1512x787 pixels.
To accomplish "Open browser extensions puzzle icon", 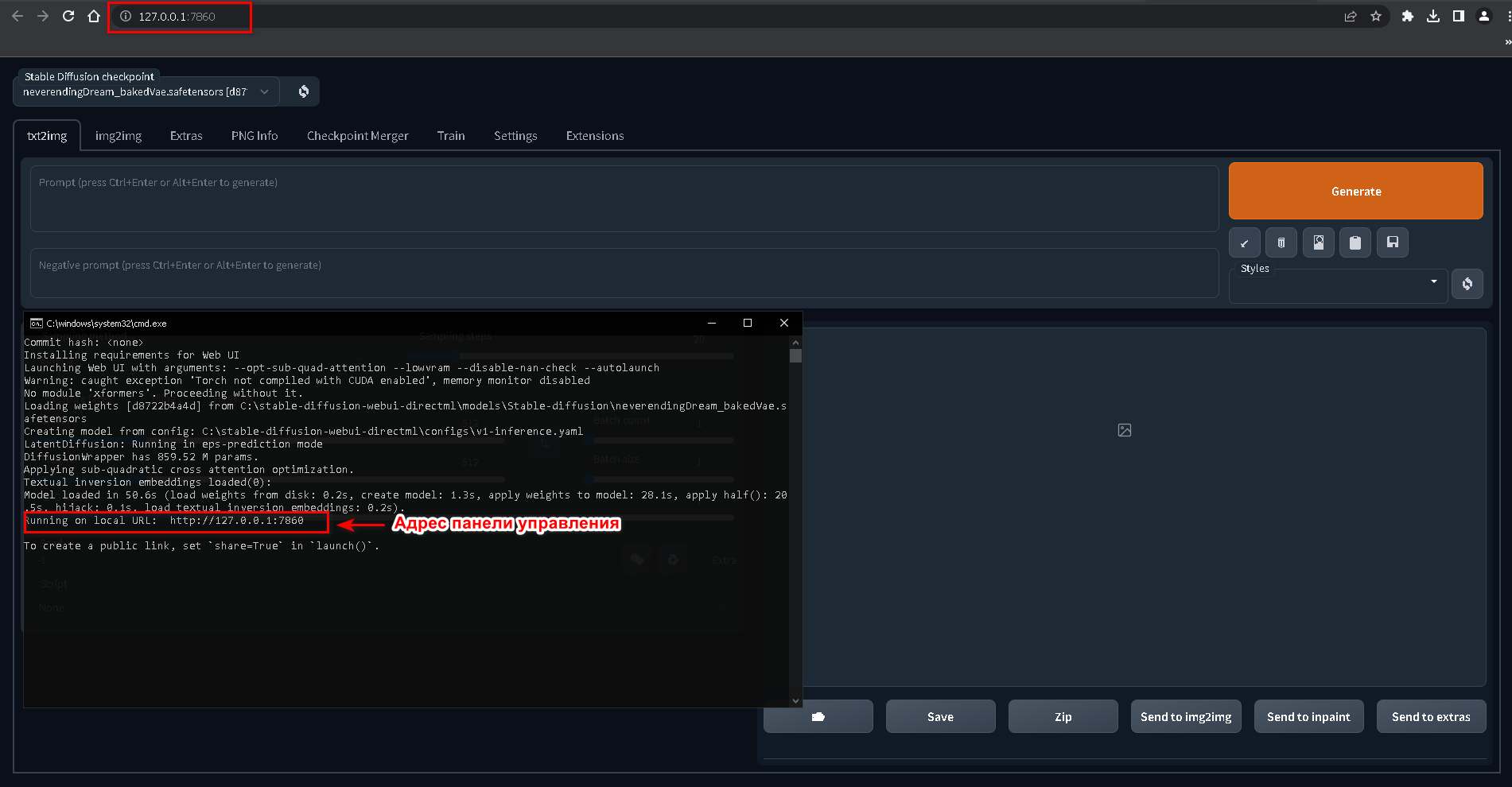I will tap(1408, 16).
